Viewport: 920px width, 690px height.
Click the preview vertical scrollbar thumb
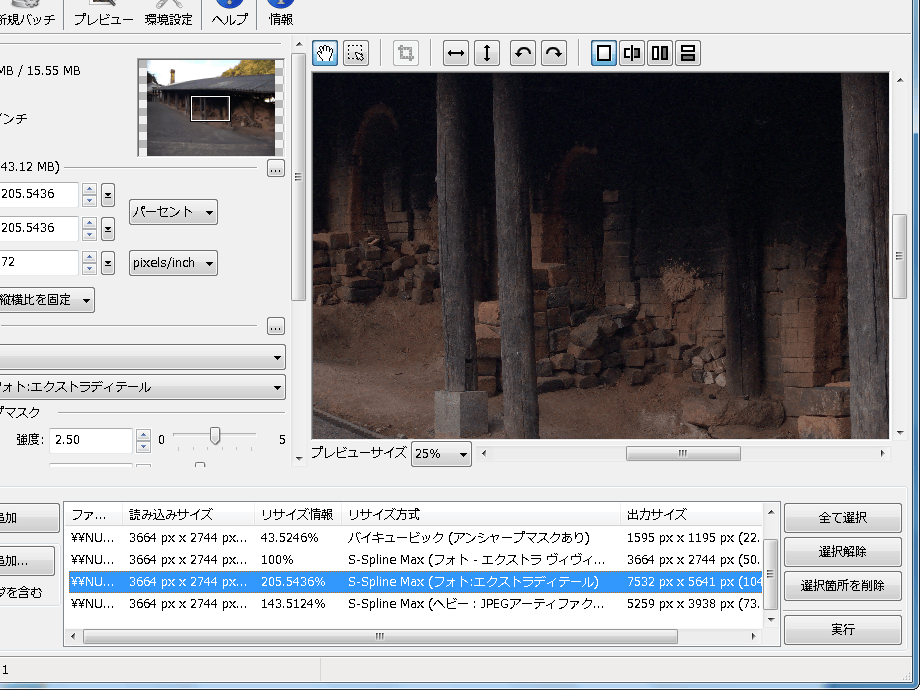899,256
